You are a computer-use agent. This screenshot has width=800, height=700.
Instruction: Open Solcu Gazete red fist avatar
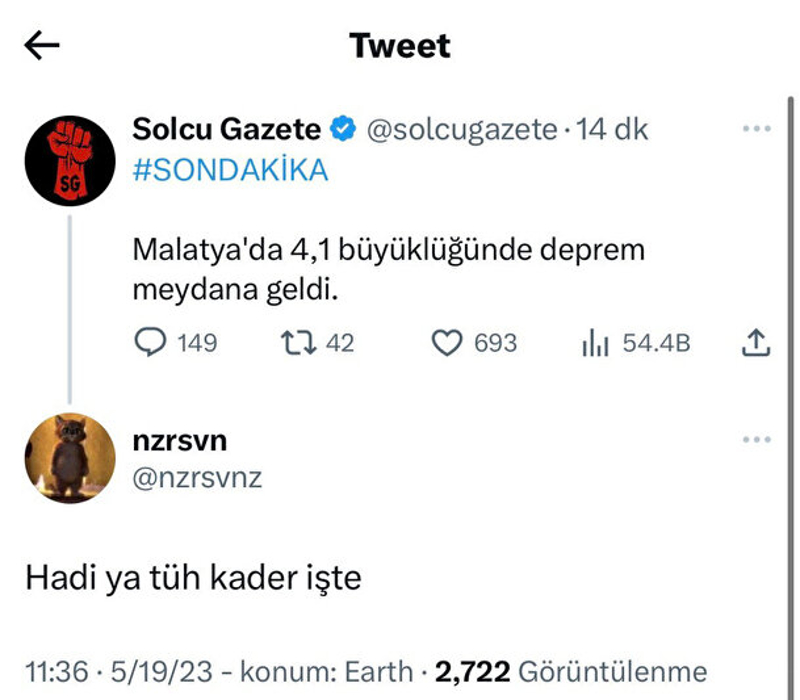tap(70, 160)
